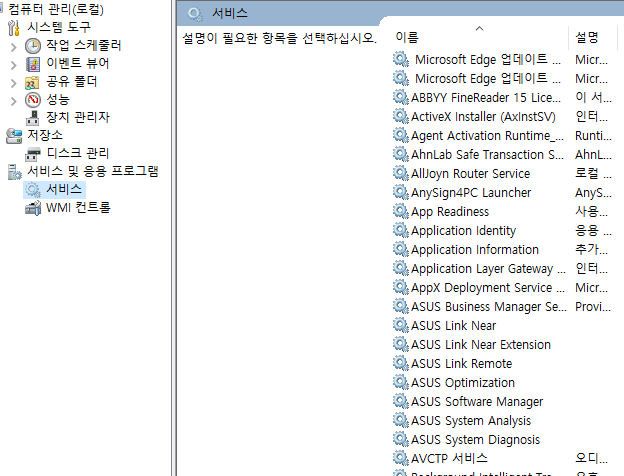
Task: Select ASUS System Analysis service
Action: click(471, 421)
